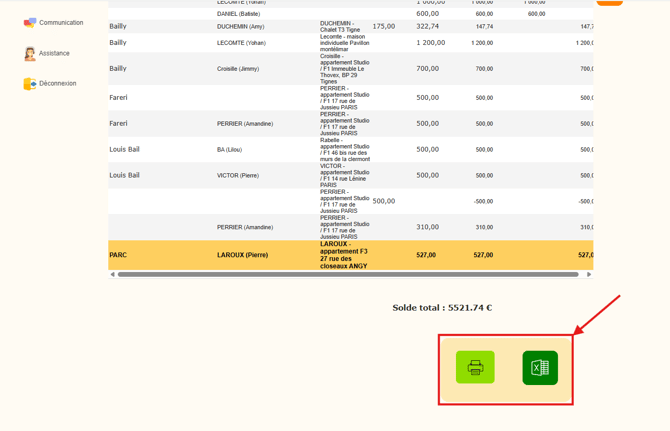Click the 700,00 amount for Croisille
Screen dimensions: 670x431
tap(428, 68)
